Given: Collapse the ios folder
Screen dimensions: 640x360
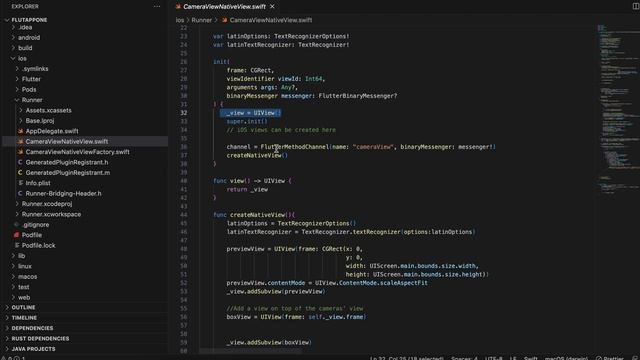Looking at the screenshot, I should click(x=22, y=58).
